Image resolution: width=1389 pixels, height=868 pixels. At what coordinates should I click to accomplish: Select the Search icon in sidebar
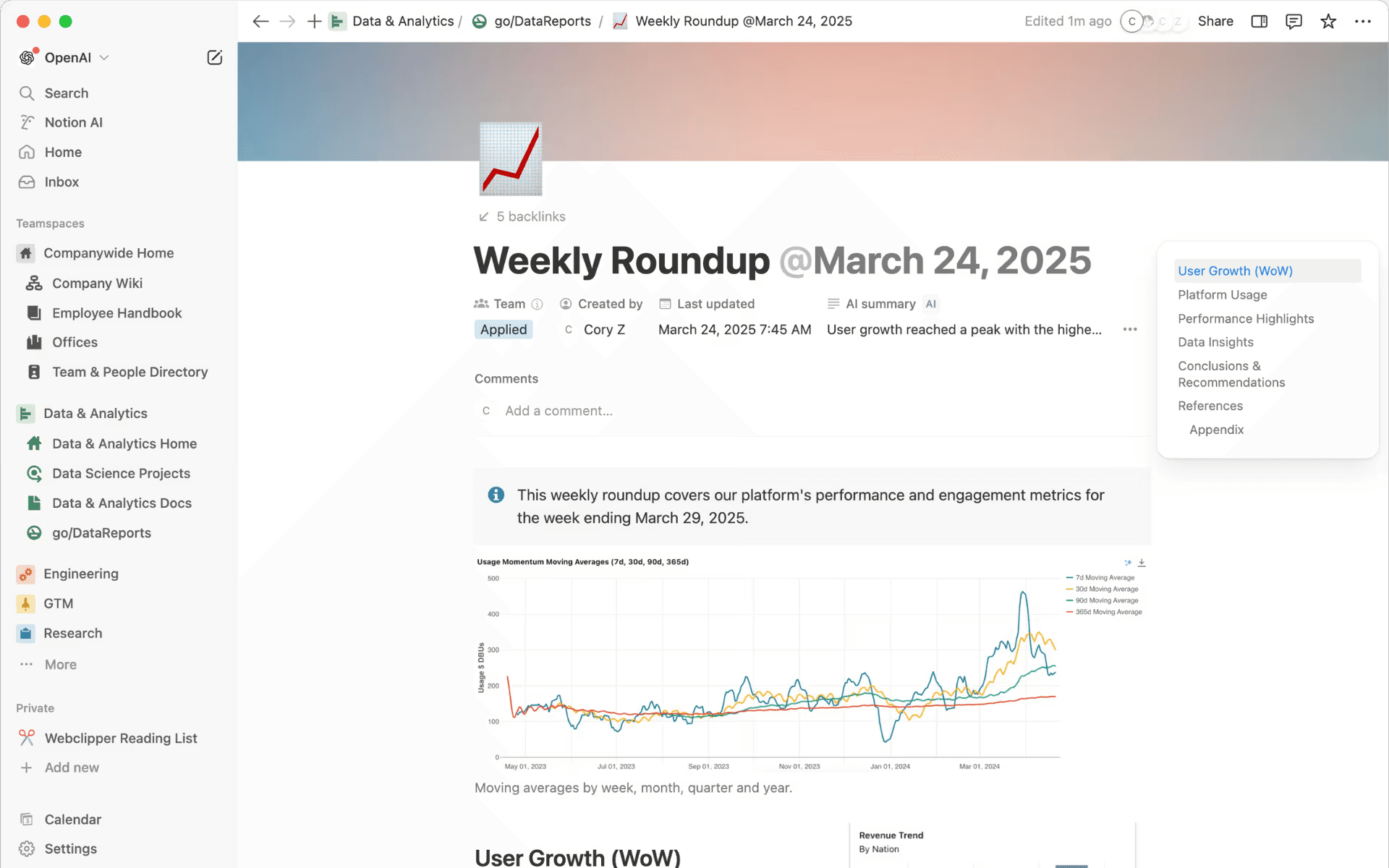27,93
